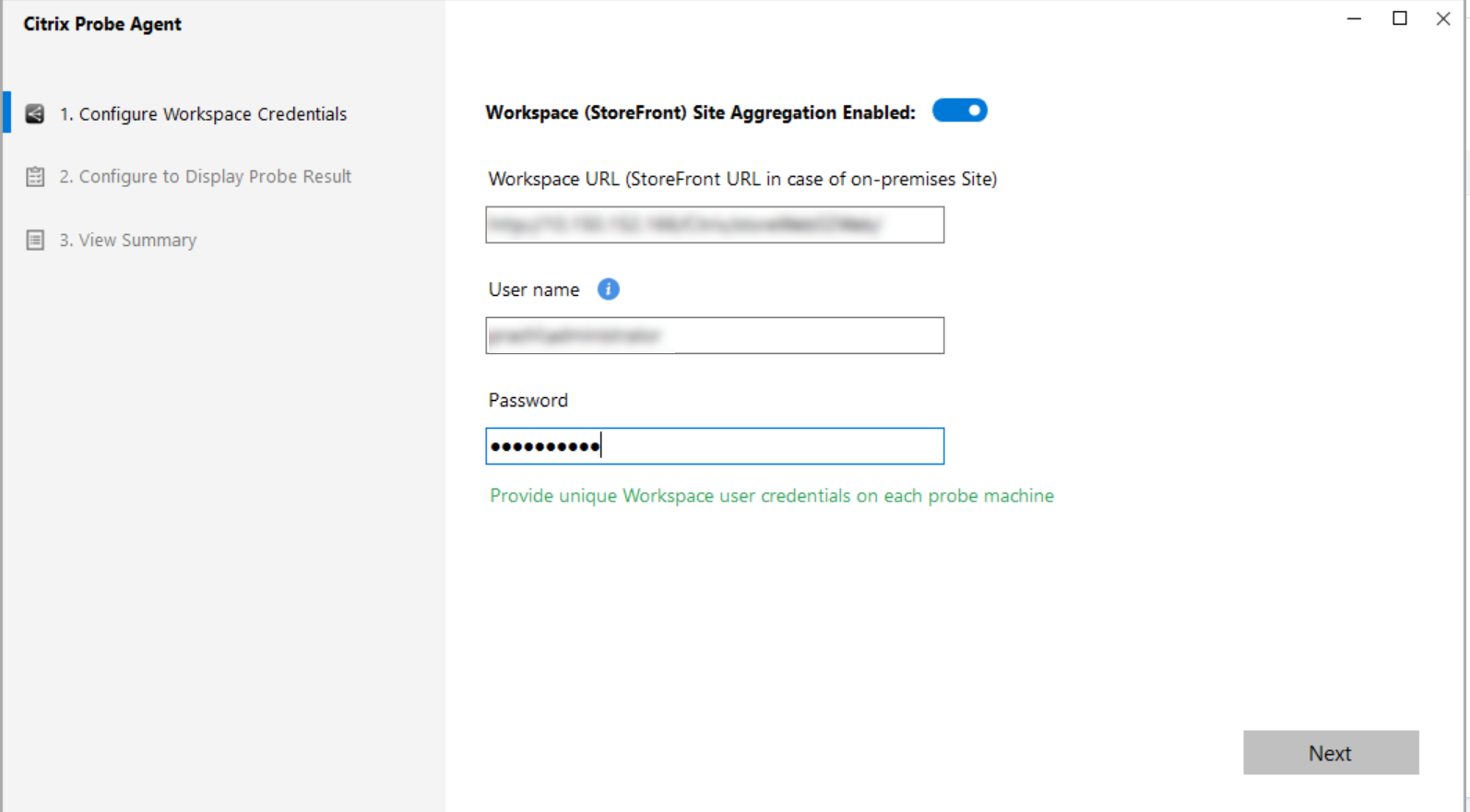Click the Site Aggregation Enabled label
This screenshot has height=812, width=1470.
[x=700, y=112]
